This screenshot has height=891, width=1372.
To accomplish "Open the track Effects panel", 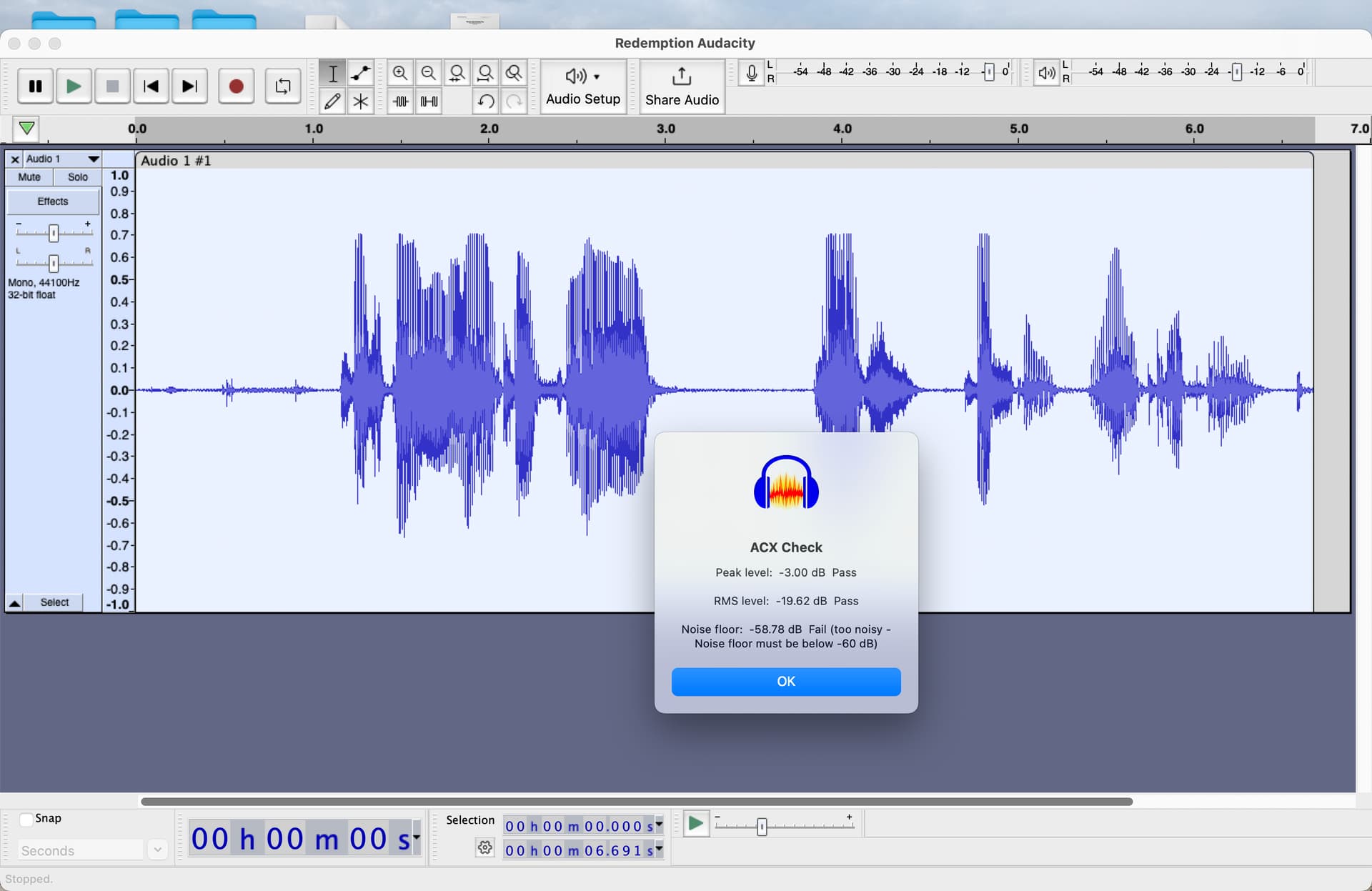I will [x=53, y=201].
